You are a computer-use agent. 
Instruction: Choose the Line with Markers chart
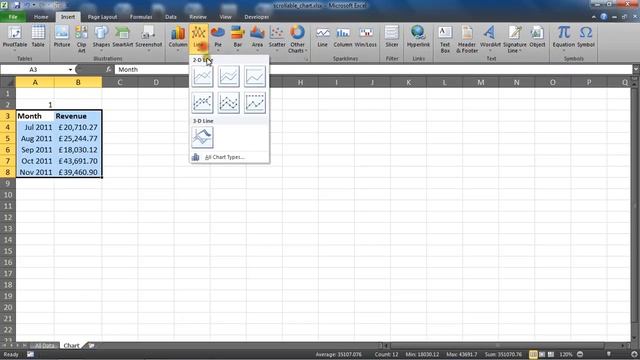click(x=202, y=102)
